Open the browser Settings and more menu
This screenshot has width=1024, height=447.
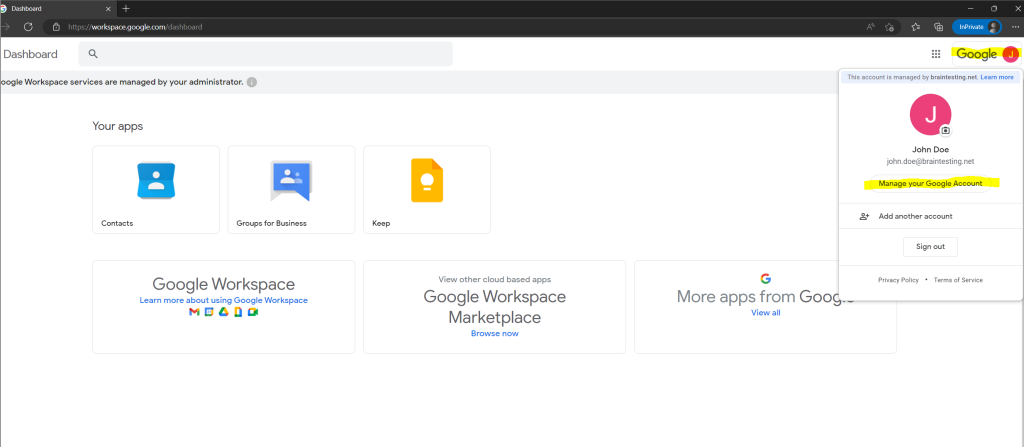[x=1015, y=27]
